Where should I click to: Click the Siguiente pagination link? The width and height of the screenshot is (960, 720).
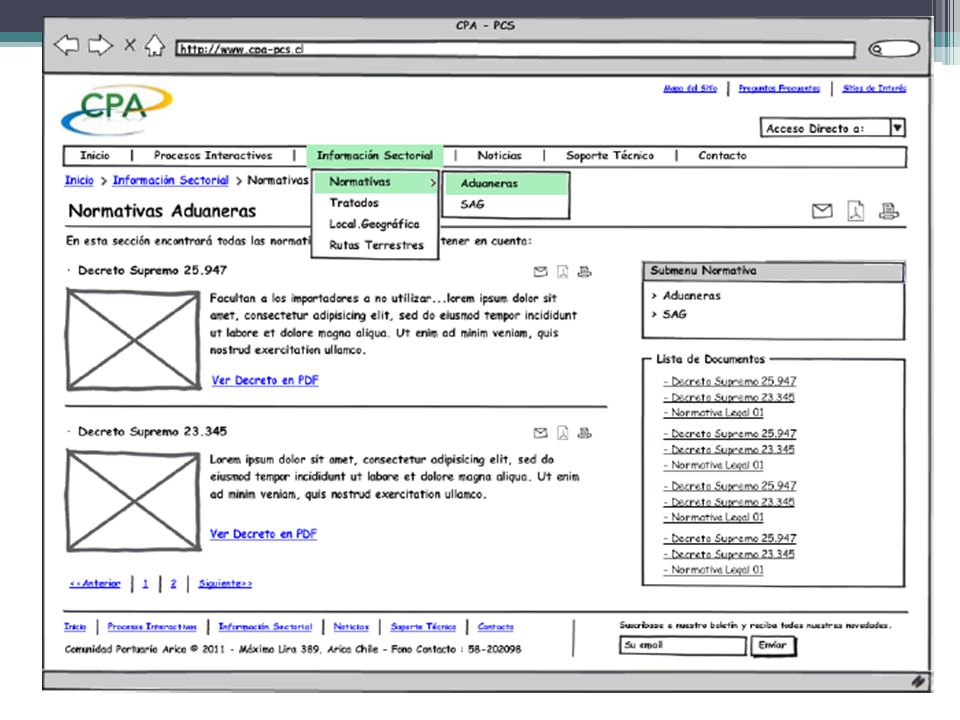coord(225,583)
